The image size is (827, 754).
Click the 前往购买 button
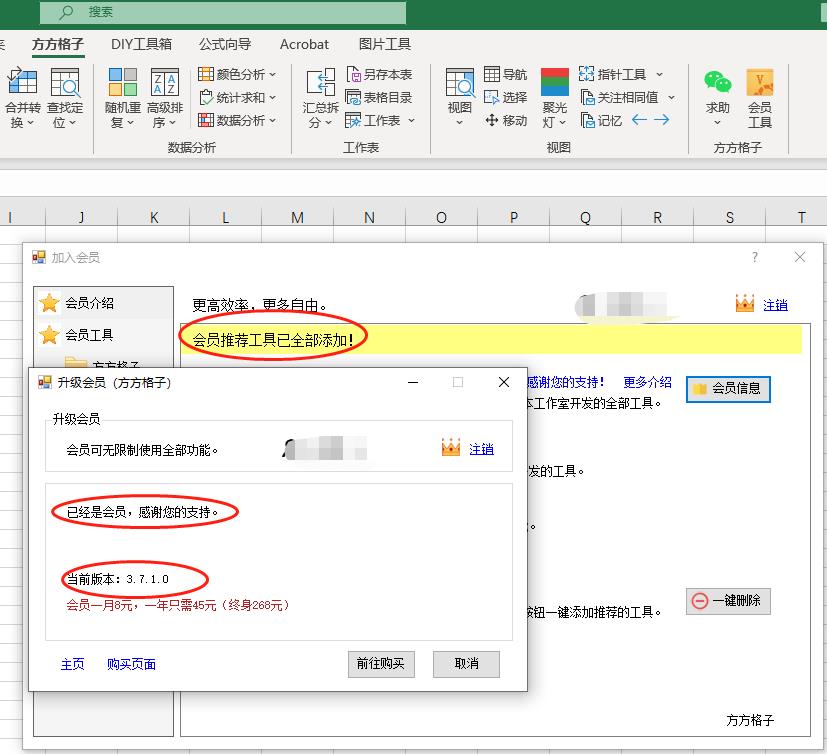[x=381, y=664]
